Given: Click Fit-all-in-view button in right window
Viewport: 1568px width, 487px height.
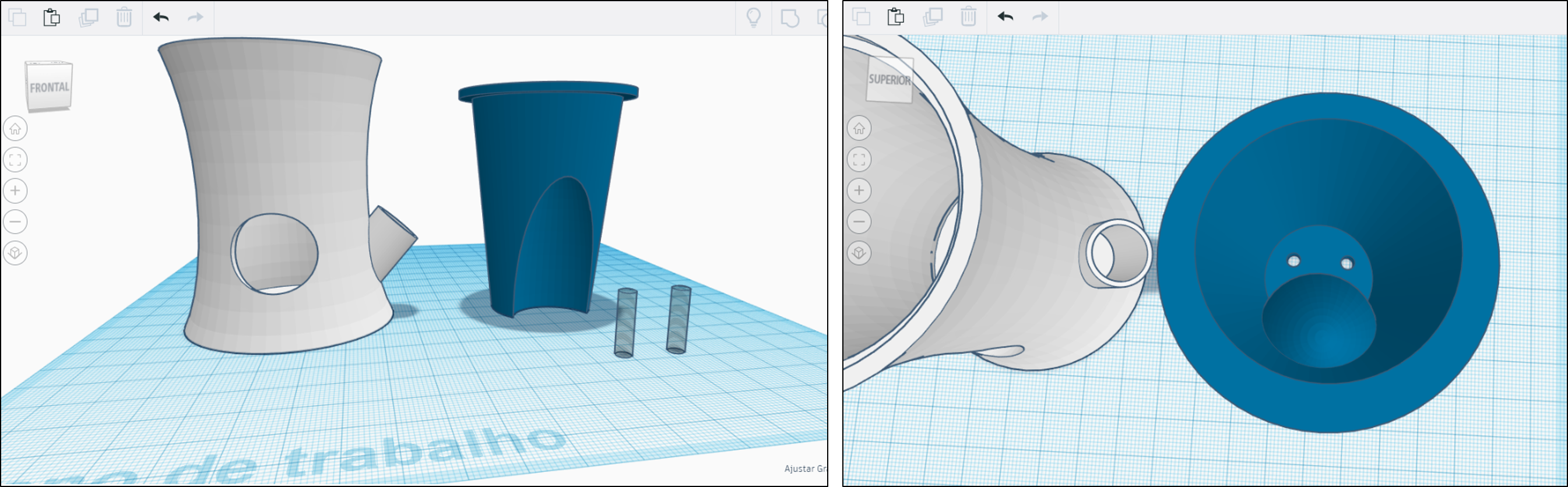Looking at the screenshot, I should click(x=859, y=160).
